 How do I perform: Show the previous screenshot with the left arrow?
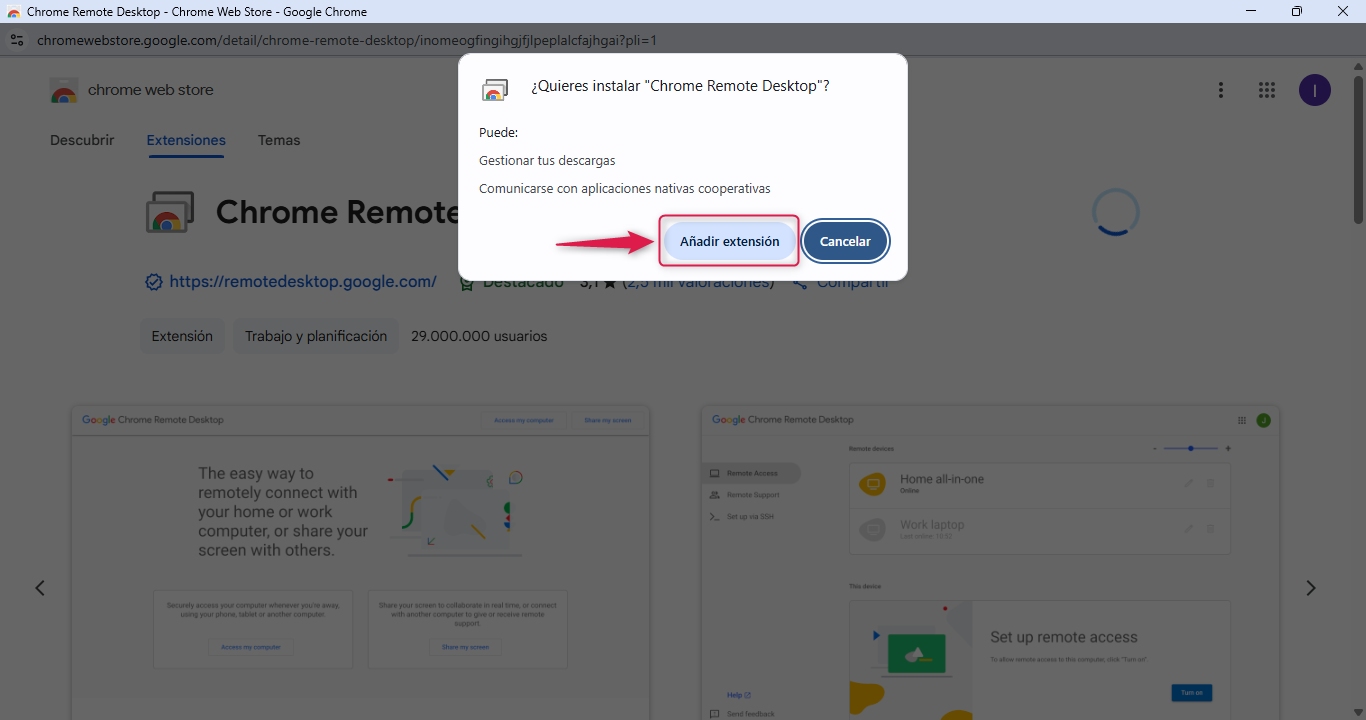pos(40,588)
